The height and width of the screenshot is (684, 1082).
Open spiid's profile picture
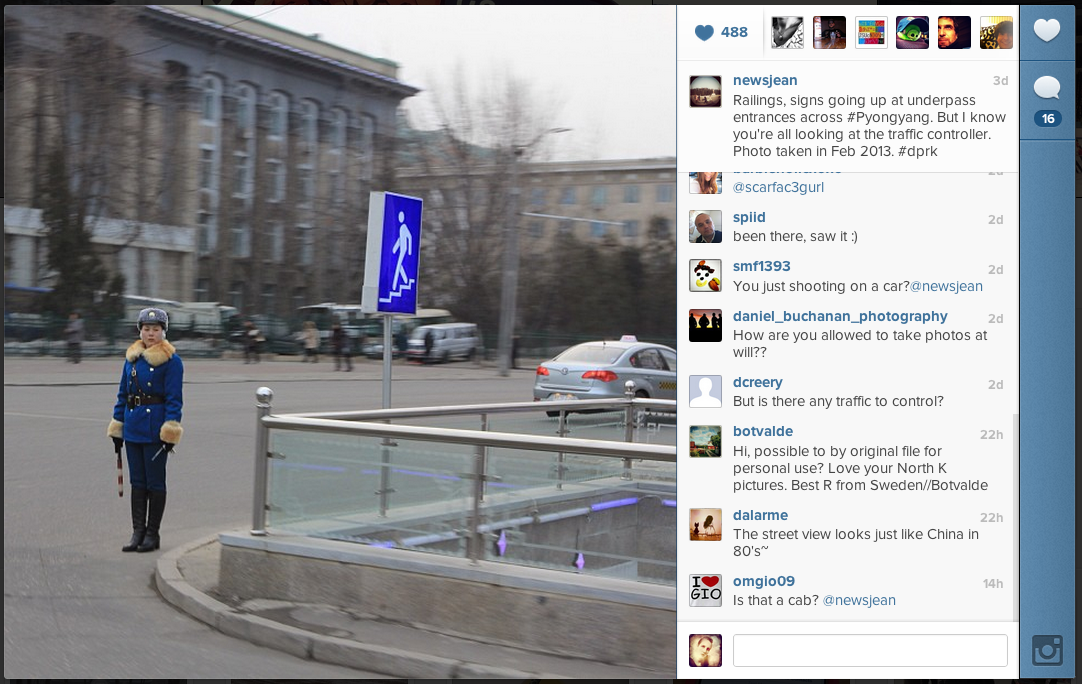pyautogui.click(x=705, y=226)
